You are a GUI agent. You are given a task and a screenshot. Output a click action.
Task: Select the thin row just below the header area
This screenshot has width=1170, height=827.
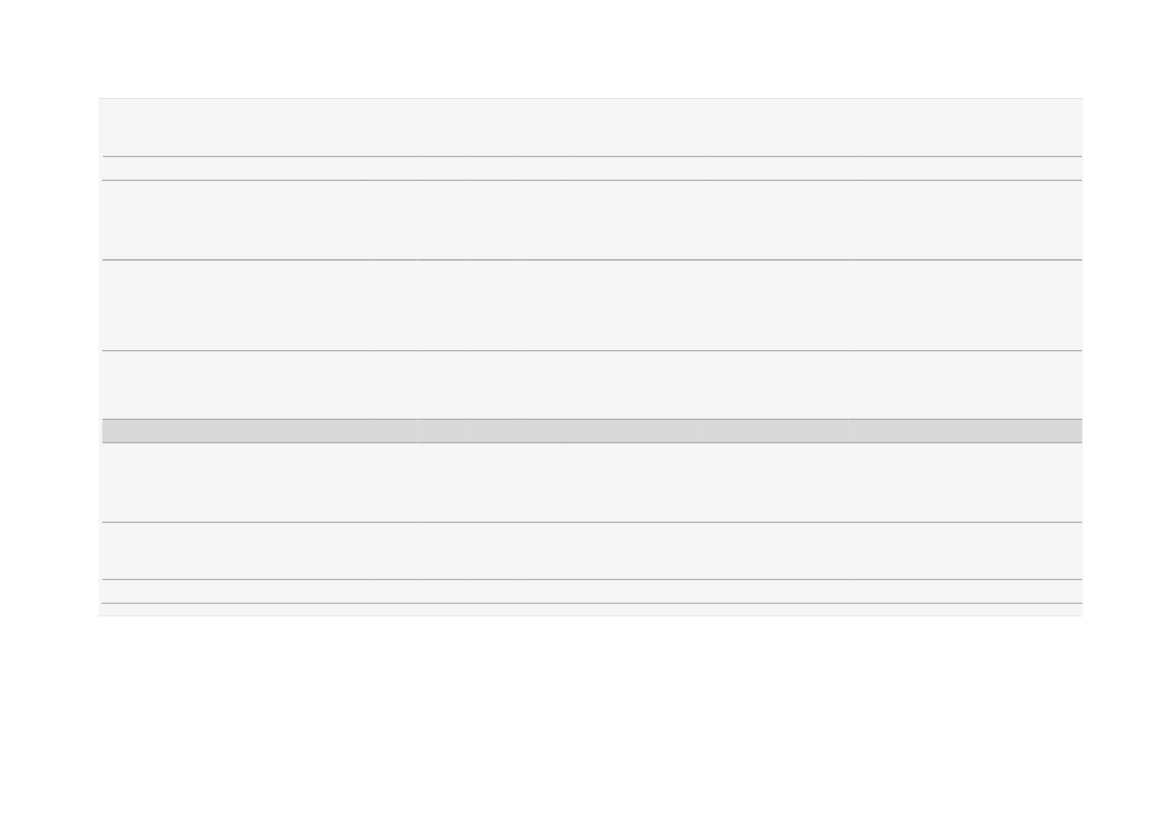click(x=592, y=168)
